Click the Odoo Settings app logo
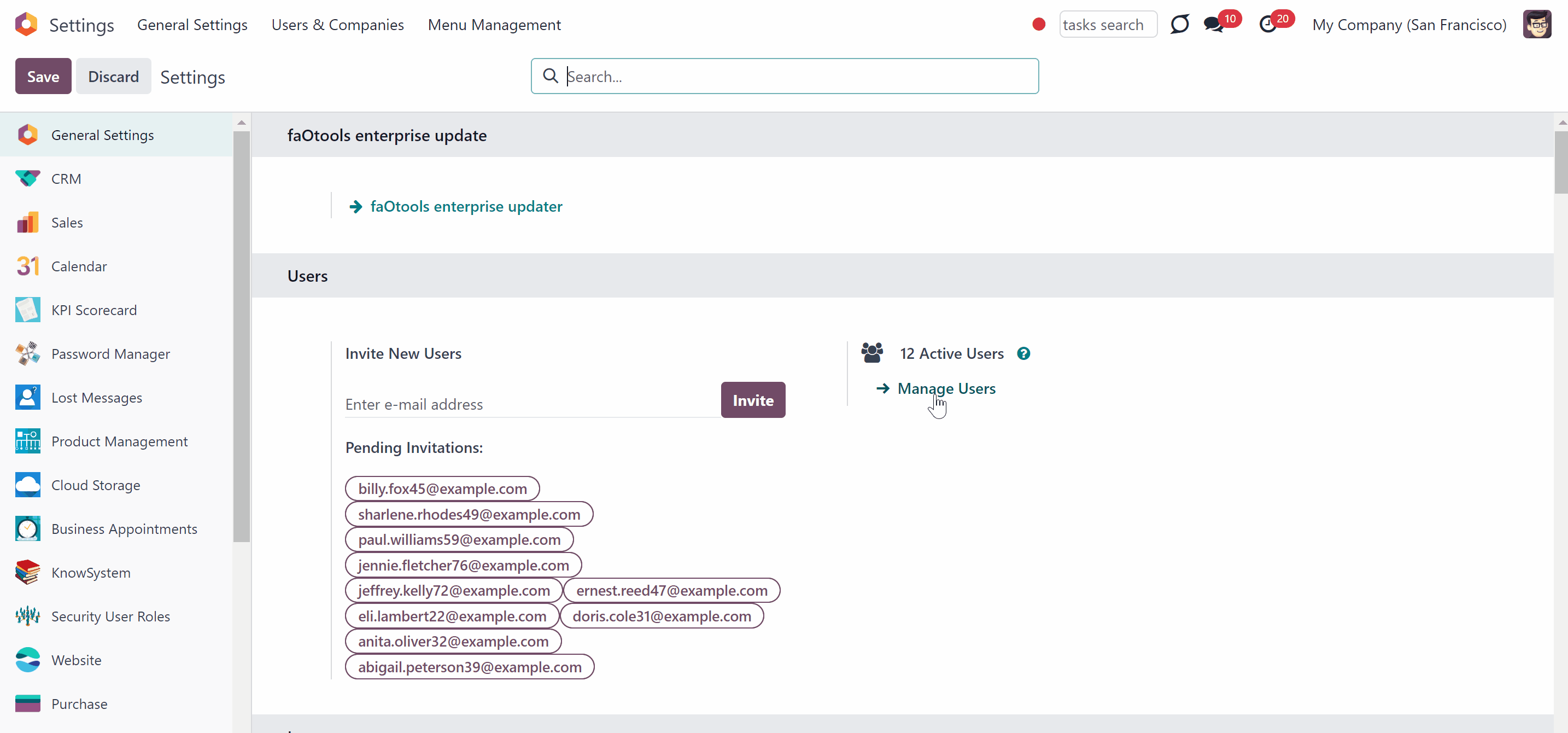This screenshot has width=1568, height=733. coord(26,25)
